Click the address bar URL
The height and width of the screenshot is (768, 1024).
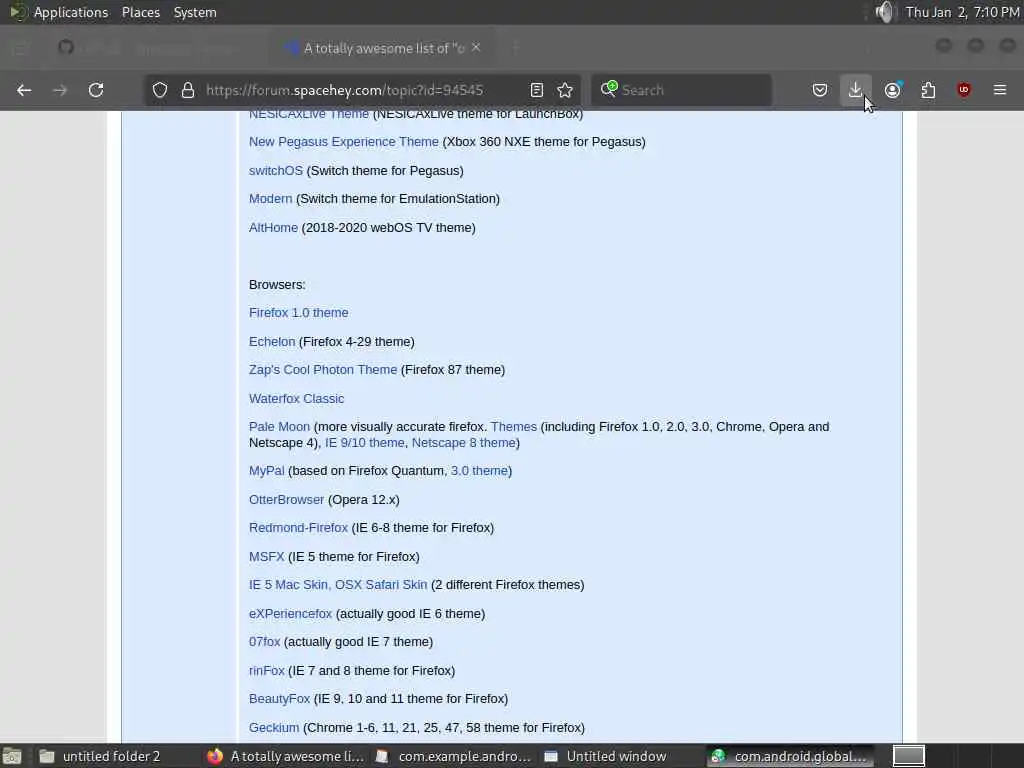[x=345, y=90]
